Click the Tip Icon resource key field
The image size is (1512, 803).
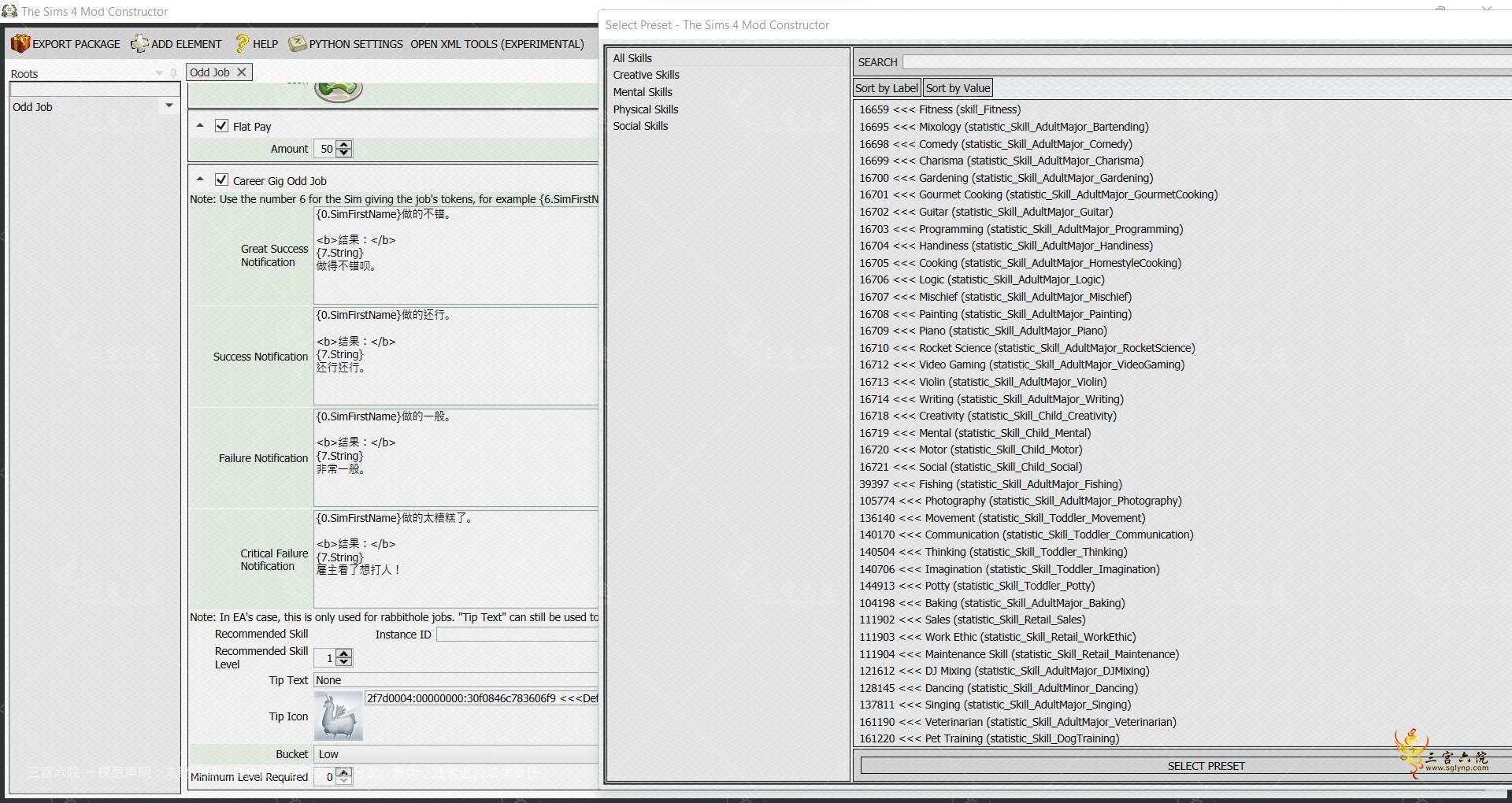(481, 698)
